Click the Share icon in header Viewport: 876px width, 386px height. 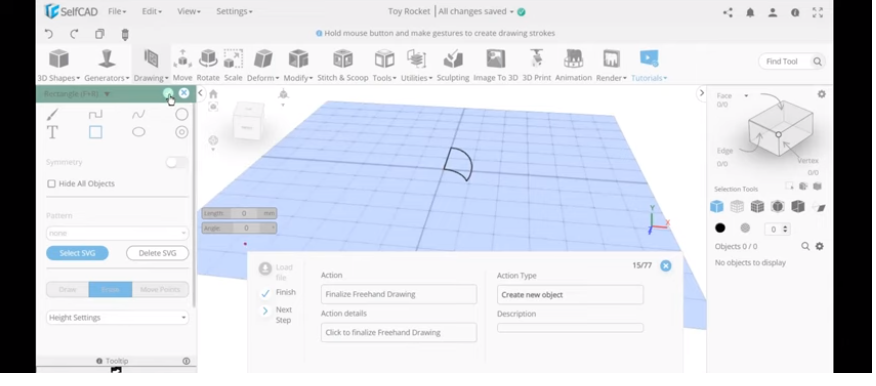coord(727,12)
